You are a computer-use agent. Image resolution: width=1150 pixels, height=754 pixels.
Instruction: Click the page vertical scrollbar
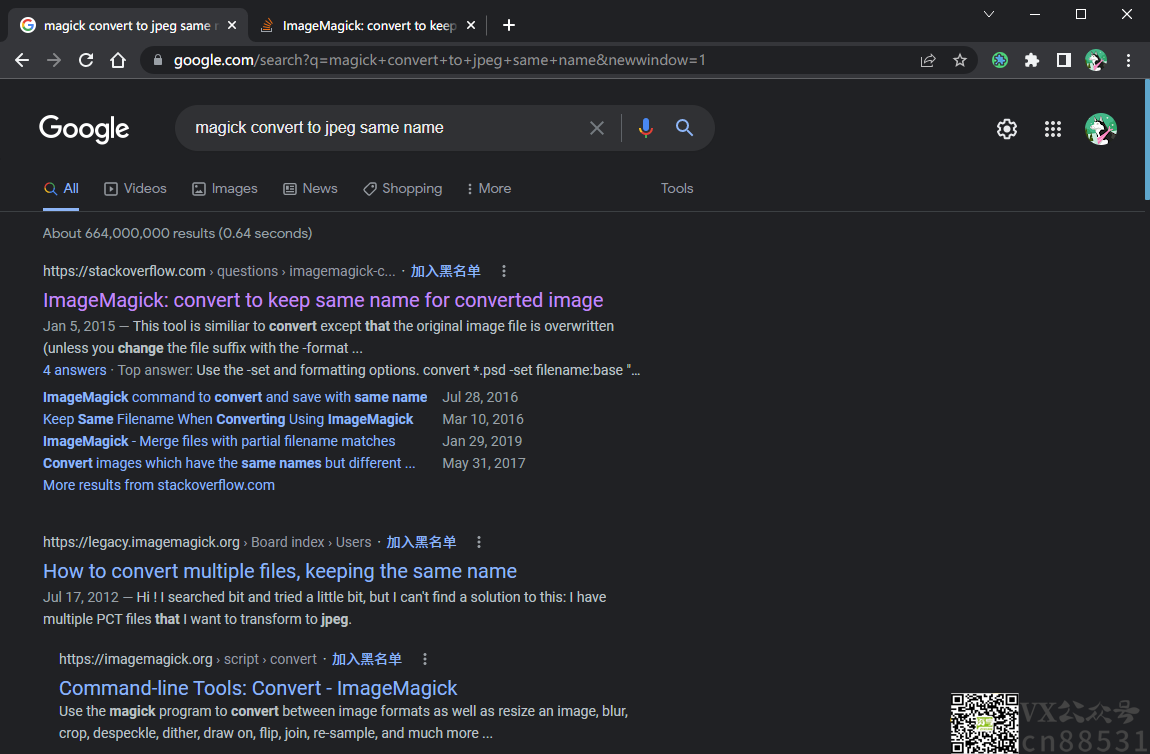(x=1146, y=139)
